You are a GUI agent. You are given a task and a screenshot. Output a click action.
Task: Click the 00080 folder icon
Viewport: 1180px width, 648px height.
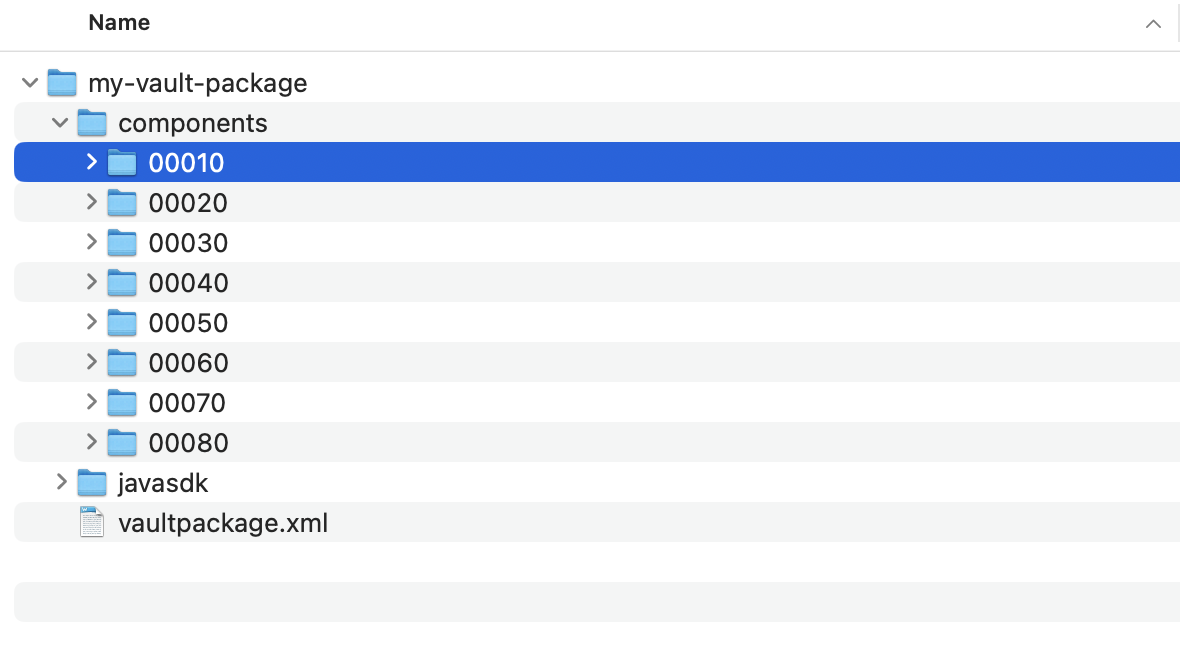tap(121, 443)
